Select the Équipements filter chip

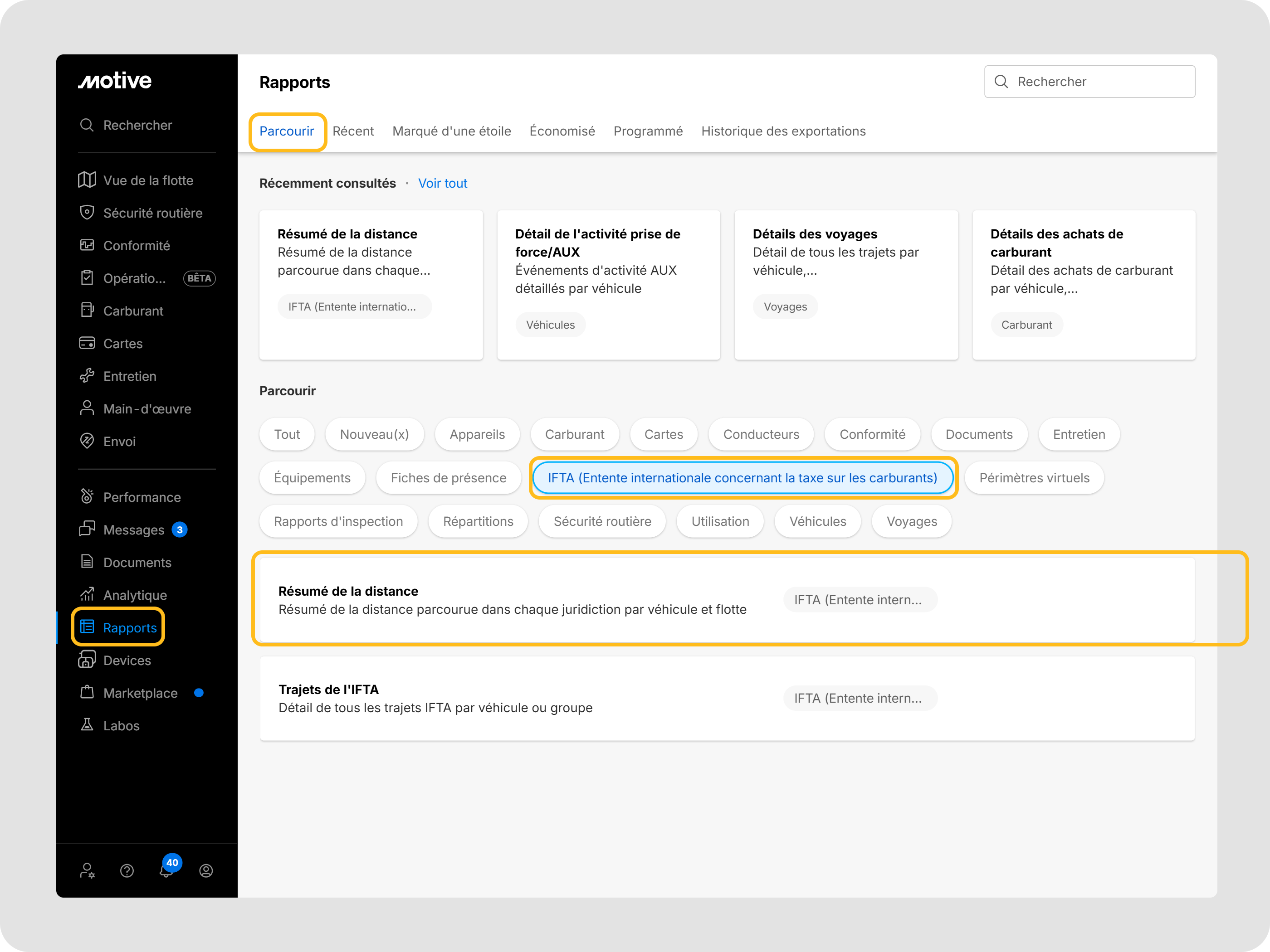[313, 478]
